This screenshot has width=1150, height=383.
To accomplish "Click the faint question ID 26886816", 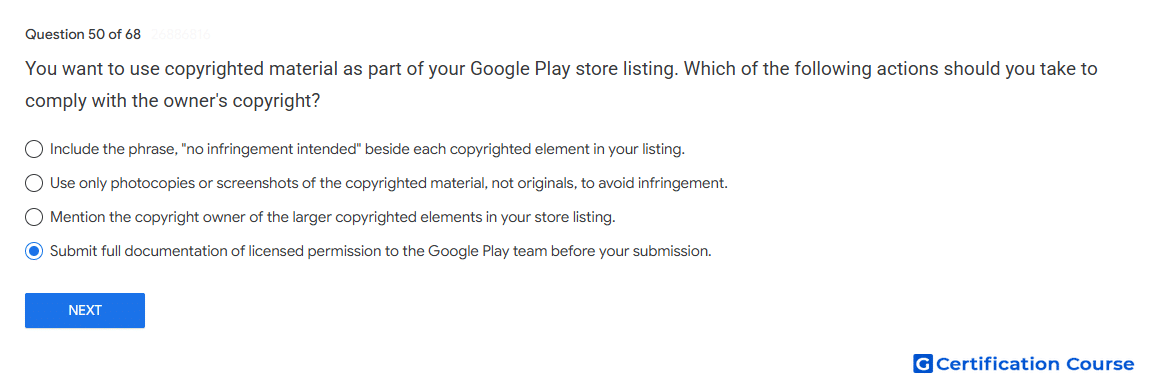I will point(181,34).
